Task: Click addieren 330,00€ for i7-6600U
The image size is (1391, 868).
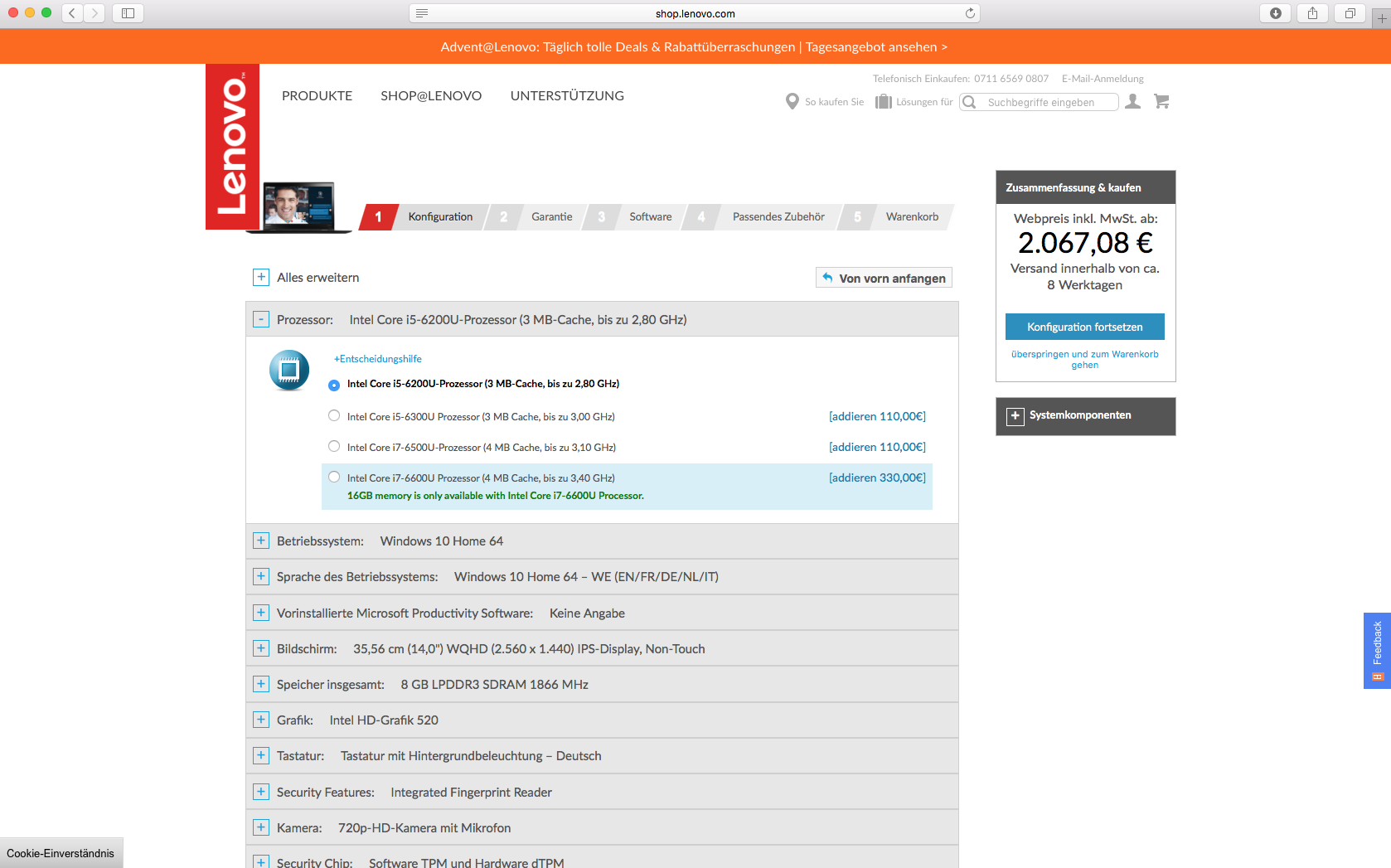Action: pos(877,478)
